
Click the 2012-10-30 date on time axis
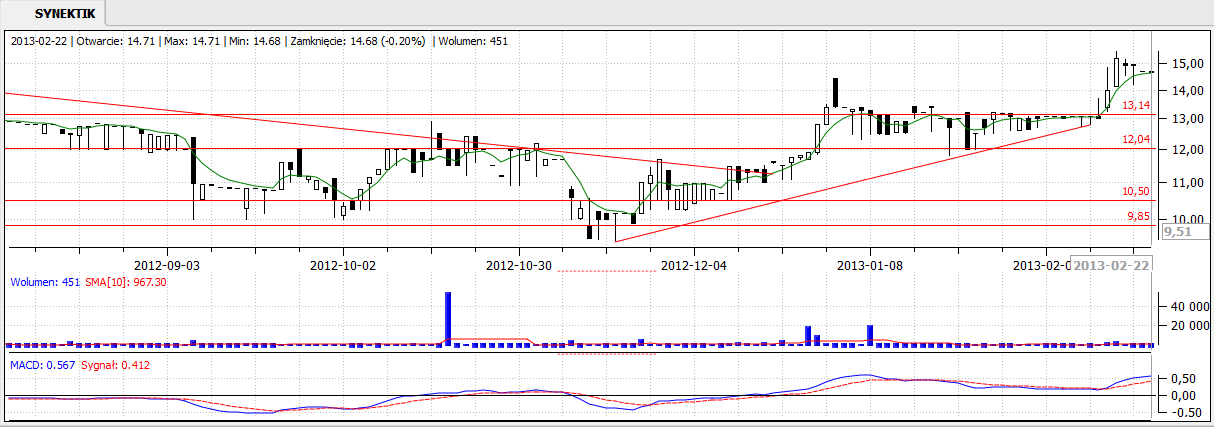click(x=519, y=265)
